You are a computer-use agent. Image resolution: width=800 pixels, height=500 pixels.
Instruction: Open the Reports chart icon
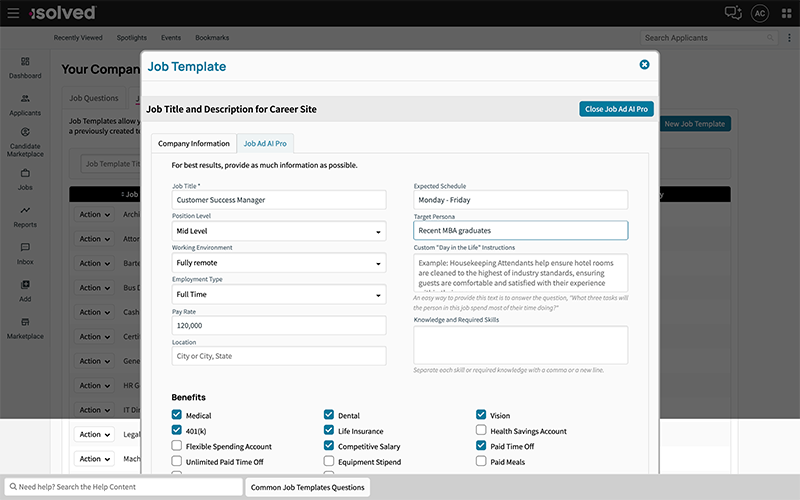point(25,211)
